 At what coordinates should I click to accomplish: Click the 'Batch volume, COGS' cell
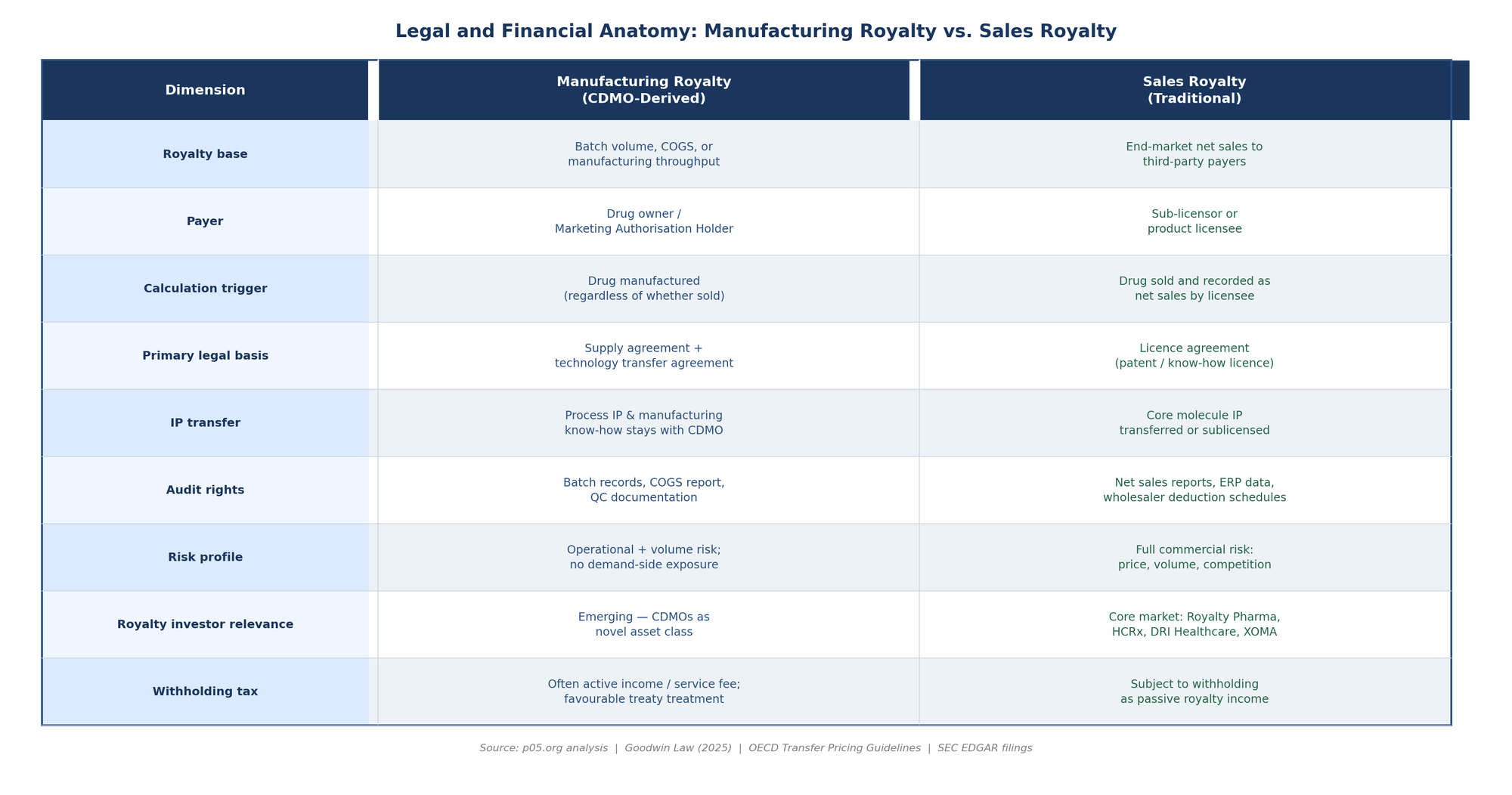coord(643,154)
